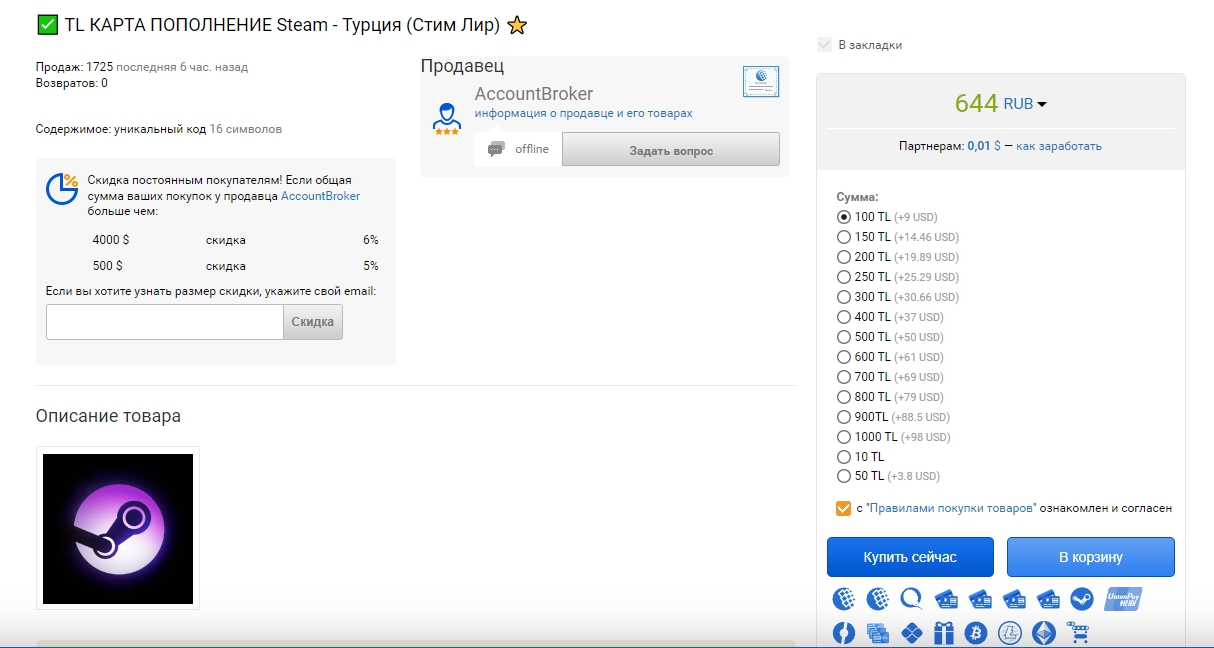1214x648 pixels.
Task: Pick the Litecoin payment icon
Action: [x=1010, y=632]
